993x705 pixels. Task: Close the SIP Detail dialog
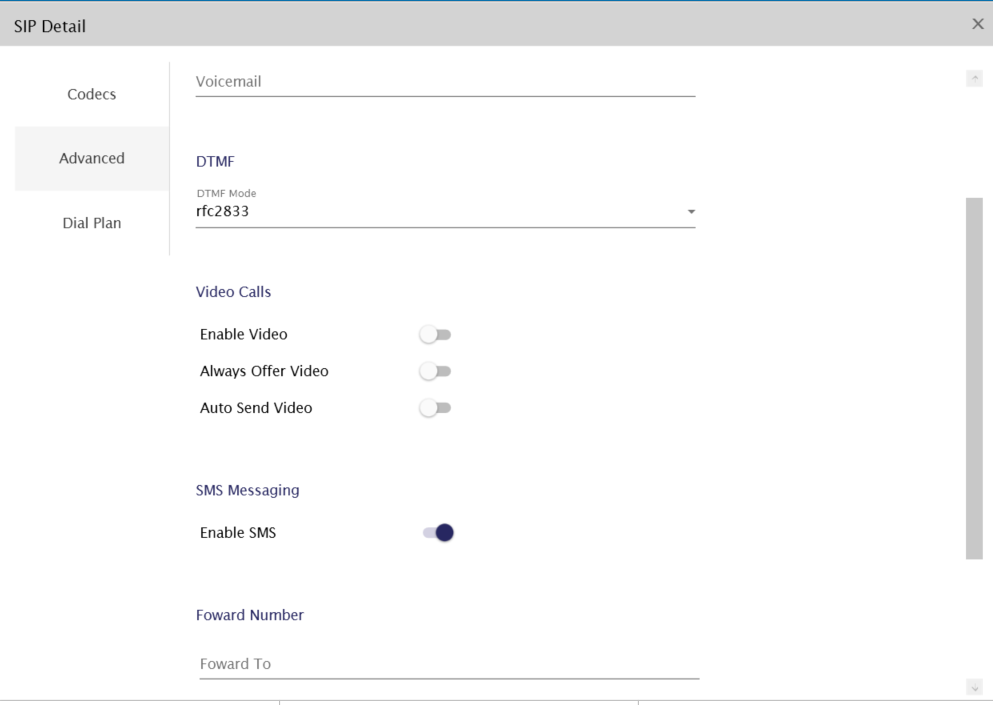(977, 24)
